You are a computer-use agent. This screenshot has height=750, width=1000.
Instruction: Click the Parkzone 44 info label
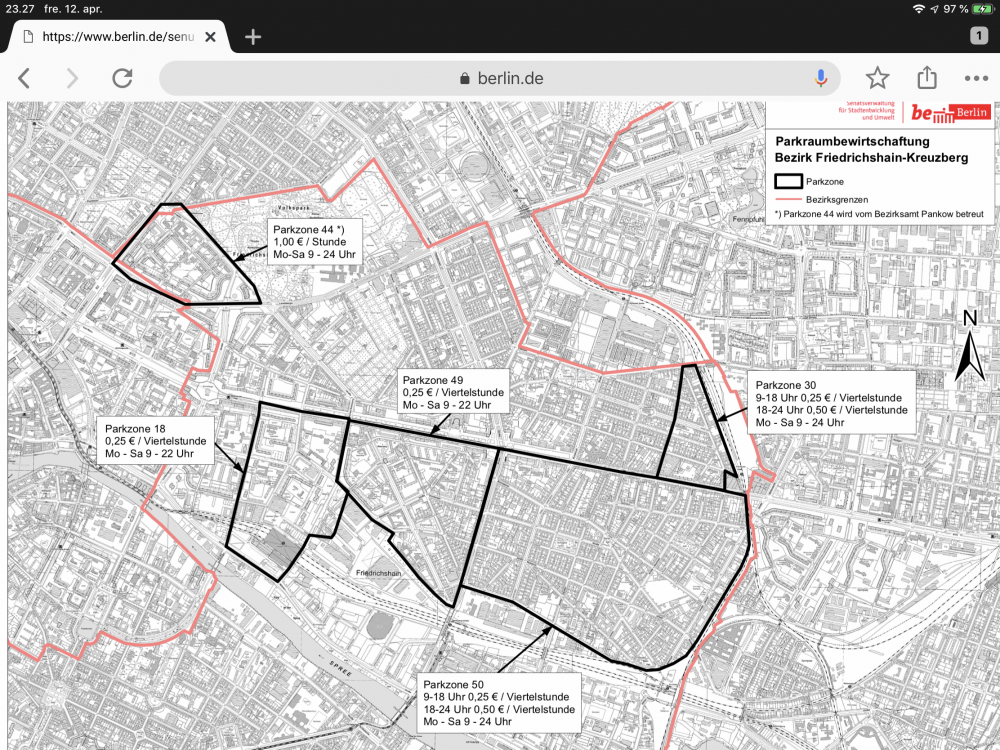[315, 242]
